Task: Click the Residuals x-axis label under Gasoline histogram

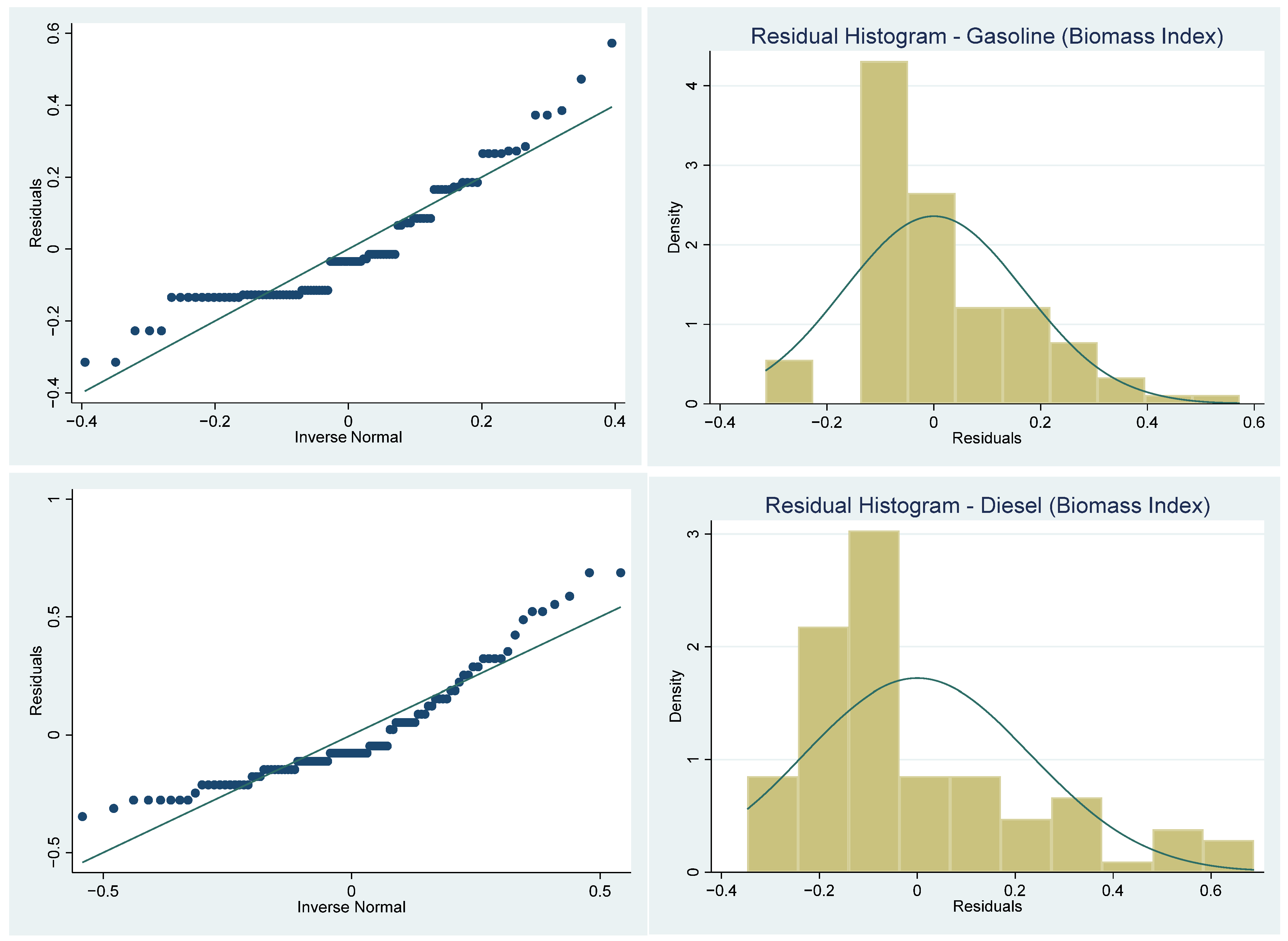Action: 986,438
